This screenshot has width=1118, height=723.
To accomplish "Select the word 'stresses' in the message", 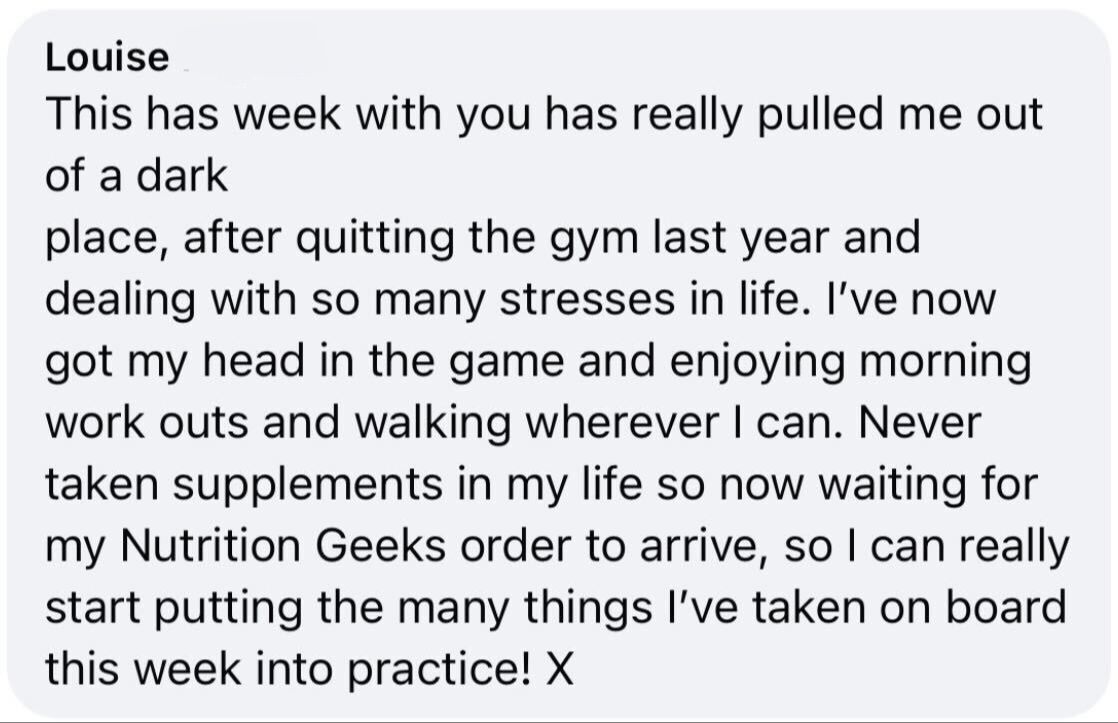I will click(587, 299).
